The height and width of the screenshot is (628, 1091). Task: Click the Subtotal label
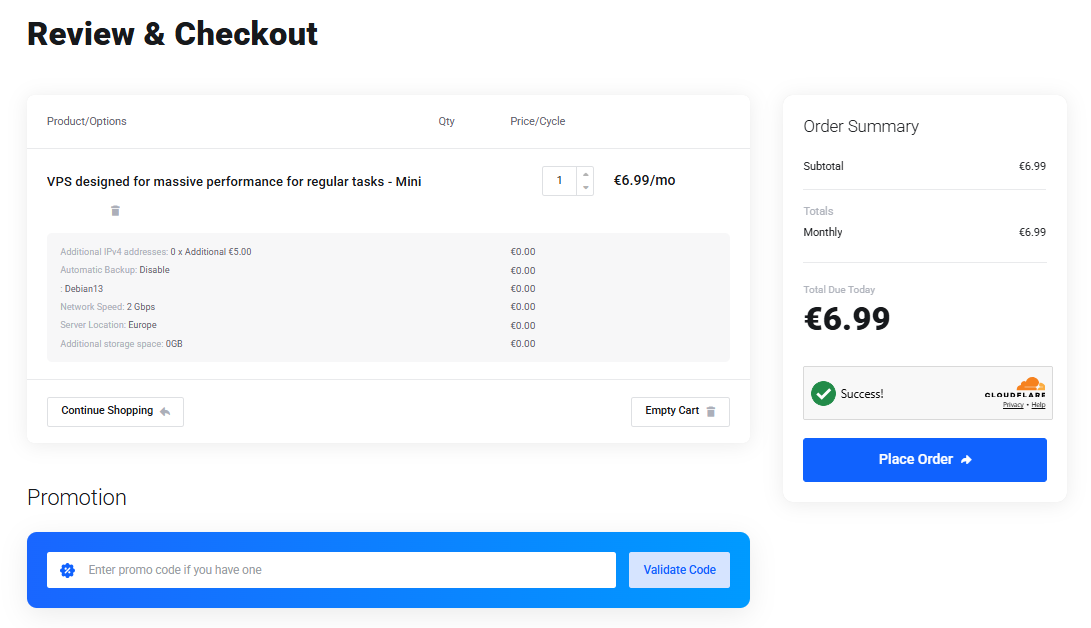pyautogui.click(x=823, y=166)
